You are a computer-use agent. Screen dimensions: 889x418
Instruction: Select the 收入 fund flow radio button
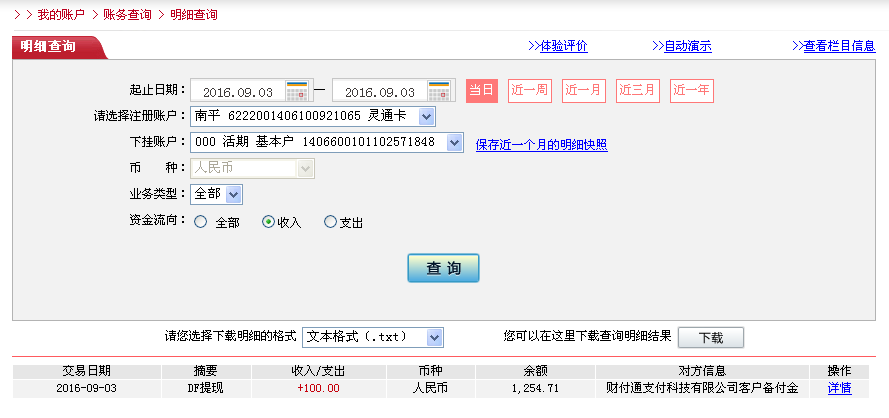pos(268,222)
